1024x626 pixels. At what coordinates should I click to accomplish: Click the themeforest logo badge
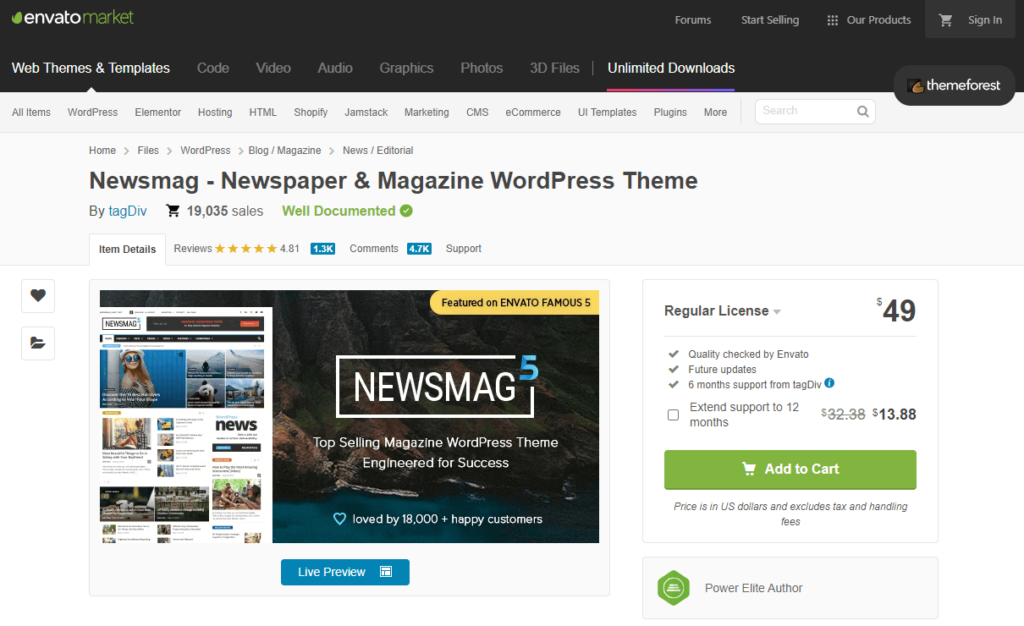click(x=954, y=86)
